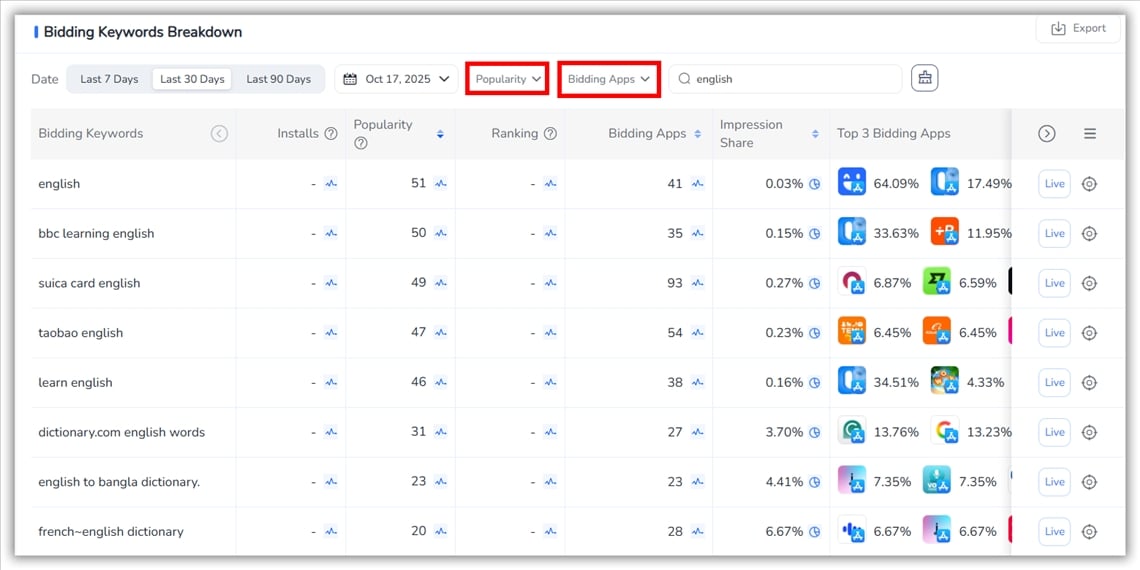The width and height of the screenshot is (1140, 570).
Task: Click Installs help question mark icon
Action: point(331,134)
